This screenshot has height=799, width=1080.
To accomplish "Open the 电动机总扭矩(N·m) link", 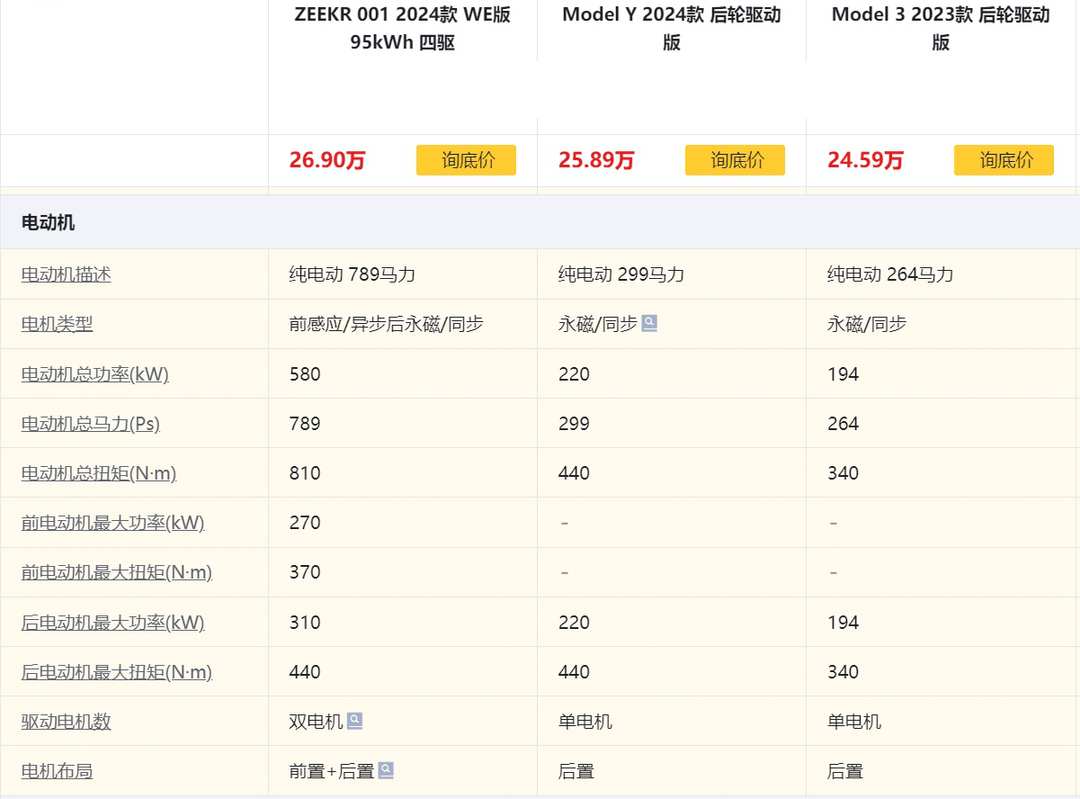I will pos(99,473).
